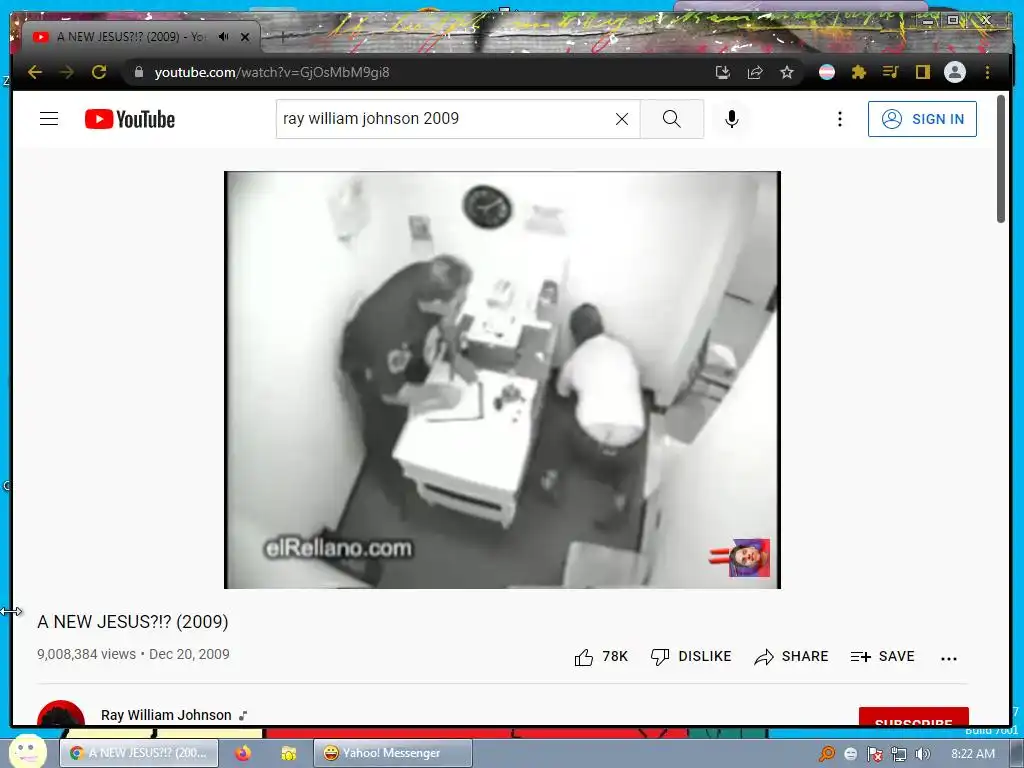Click the Action Center flag tray icon
This screenshot has height=768, width=1024.
[874, 754]
